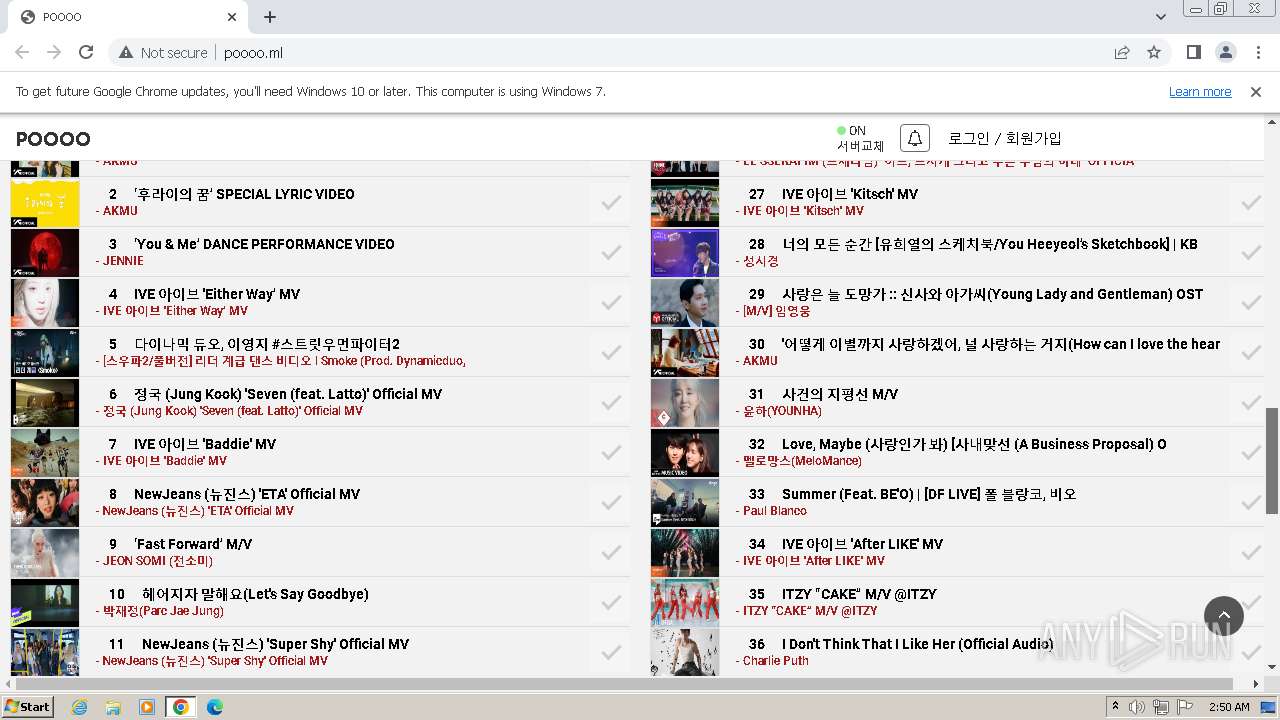The image size is (1280, 720).
Task: Select Summer (Feat. BE'O) DF LIVE title
Action: (x=929, y=494)
